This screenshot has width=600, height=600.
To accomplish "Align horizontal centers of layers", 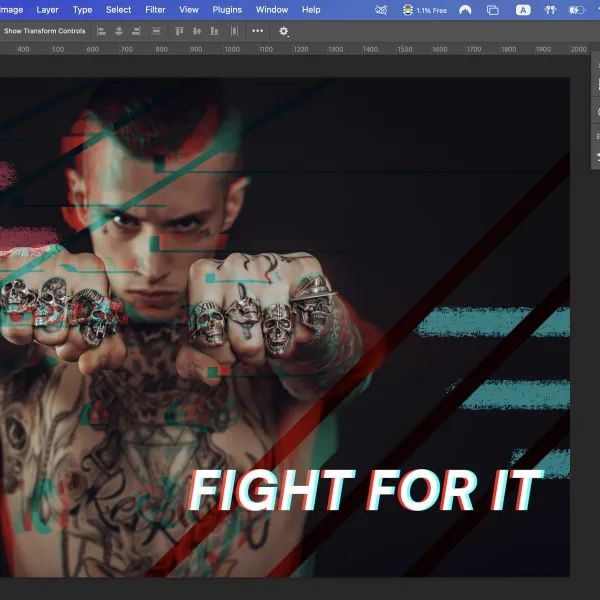I will (x=119, y=31).
